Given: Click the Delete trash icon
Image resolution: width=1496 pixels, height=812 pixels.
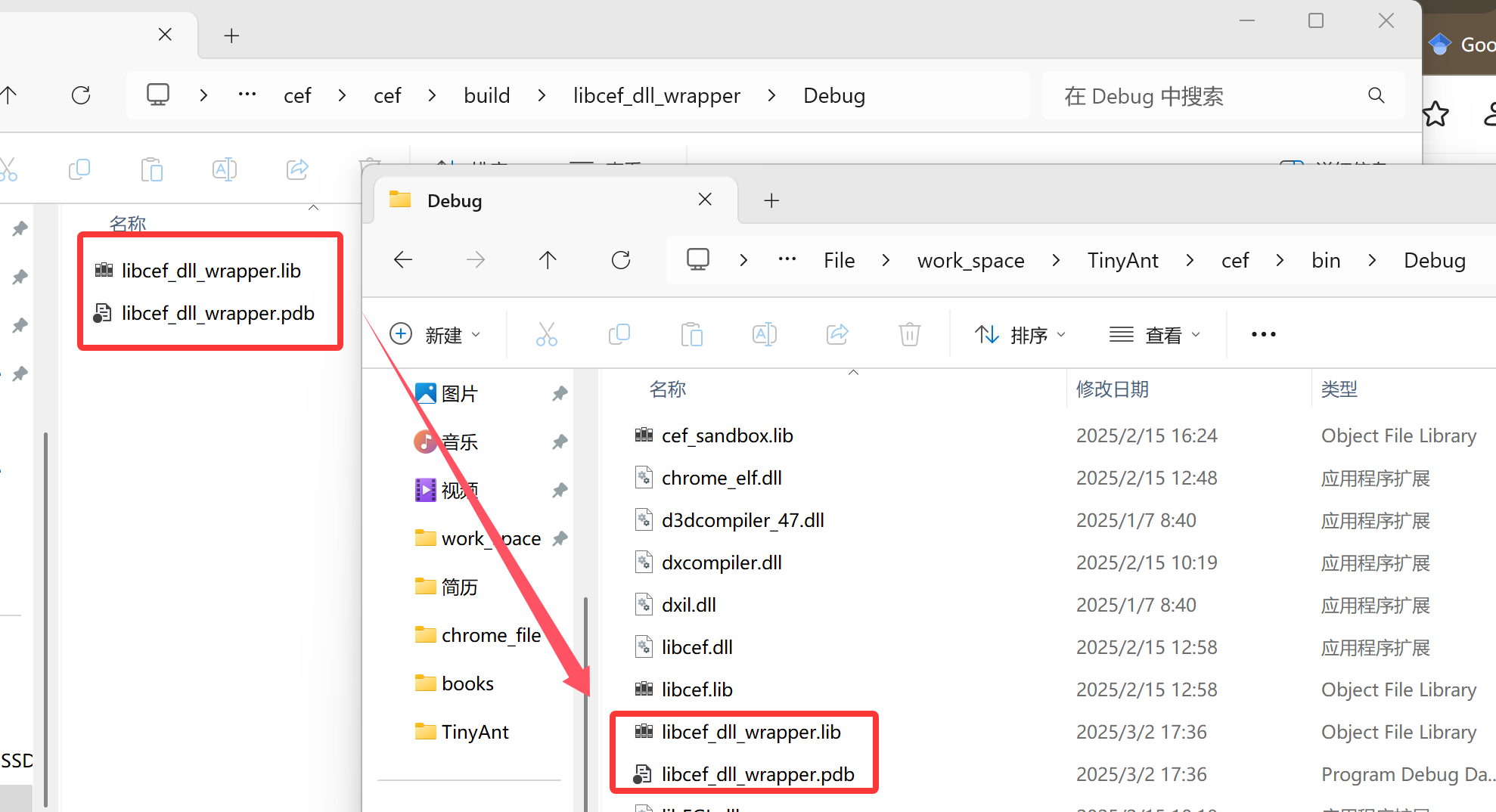Looking at the screenshot, I should click(x=909, y=333).
